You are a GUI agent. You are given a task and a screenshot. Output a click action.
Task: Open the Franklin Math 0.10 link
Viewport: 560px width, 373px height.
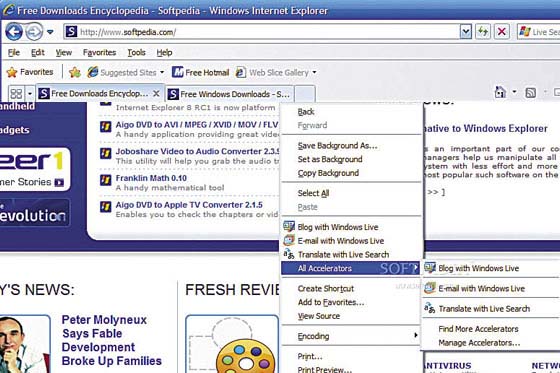click(151, 178)
